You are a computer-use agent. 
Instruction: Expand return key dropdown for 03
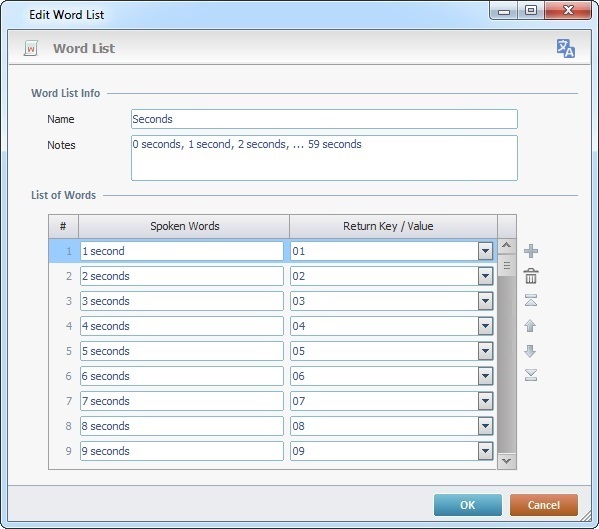point(485,301)
